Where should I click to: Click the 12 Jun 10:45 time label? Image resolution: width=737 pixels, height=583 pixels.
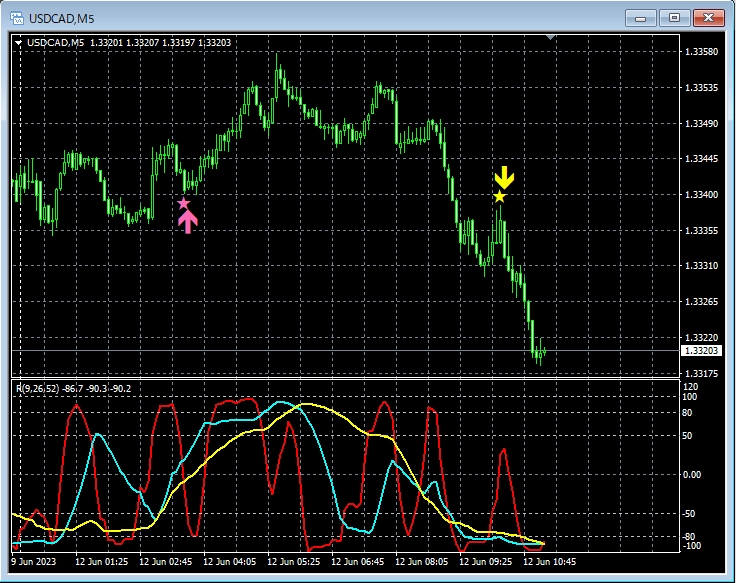(x=553, y=563)
